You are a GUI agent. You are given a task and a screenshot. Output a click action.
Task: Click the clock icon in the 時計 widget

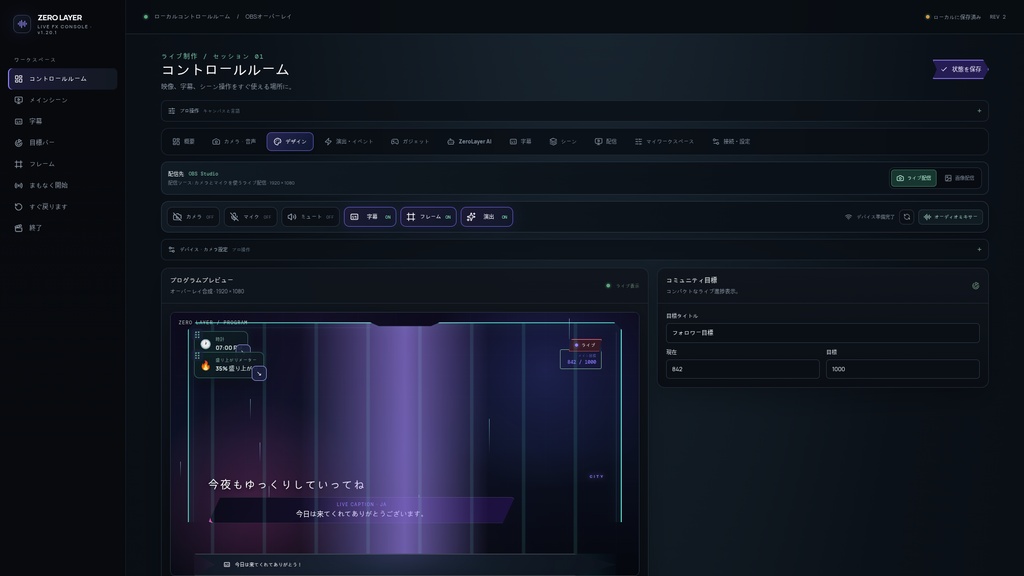point(206,344)
